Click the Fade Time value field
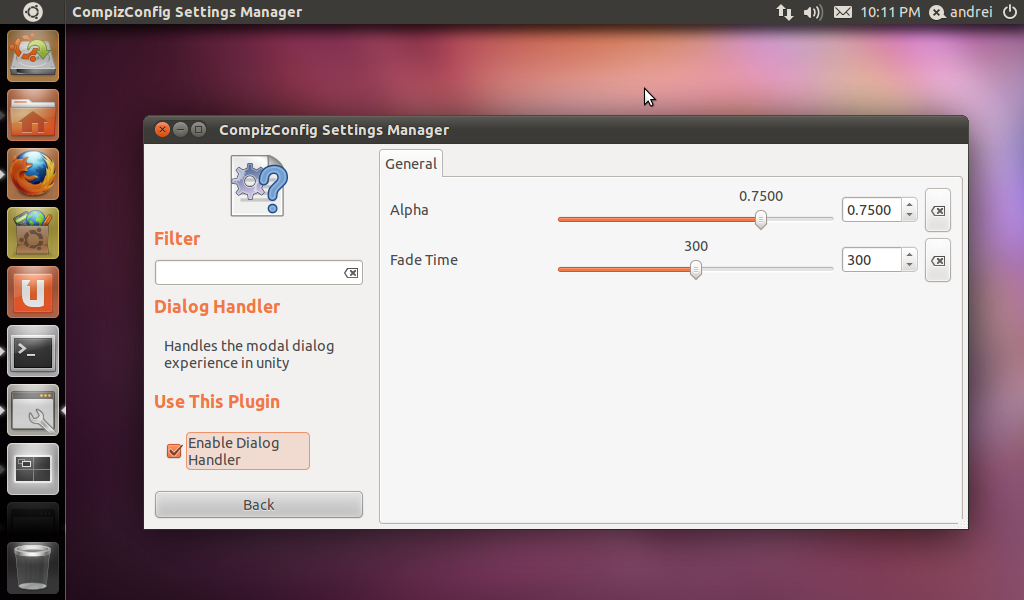This screenshot has height=600, width=1024. [872, 260]
